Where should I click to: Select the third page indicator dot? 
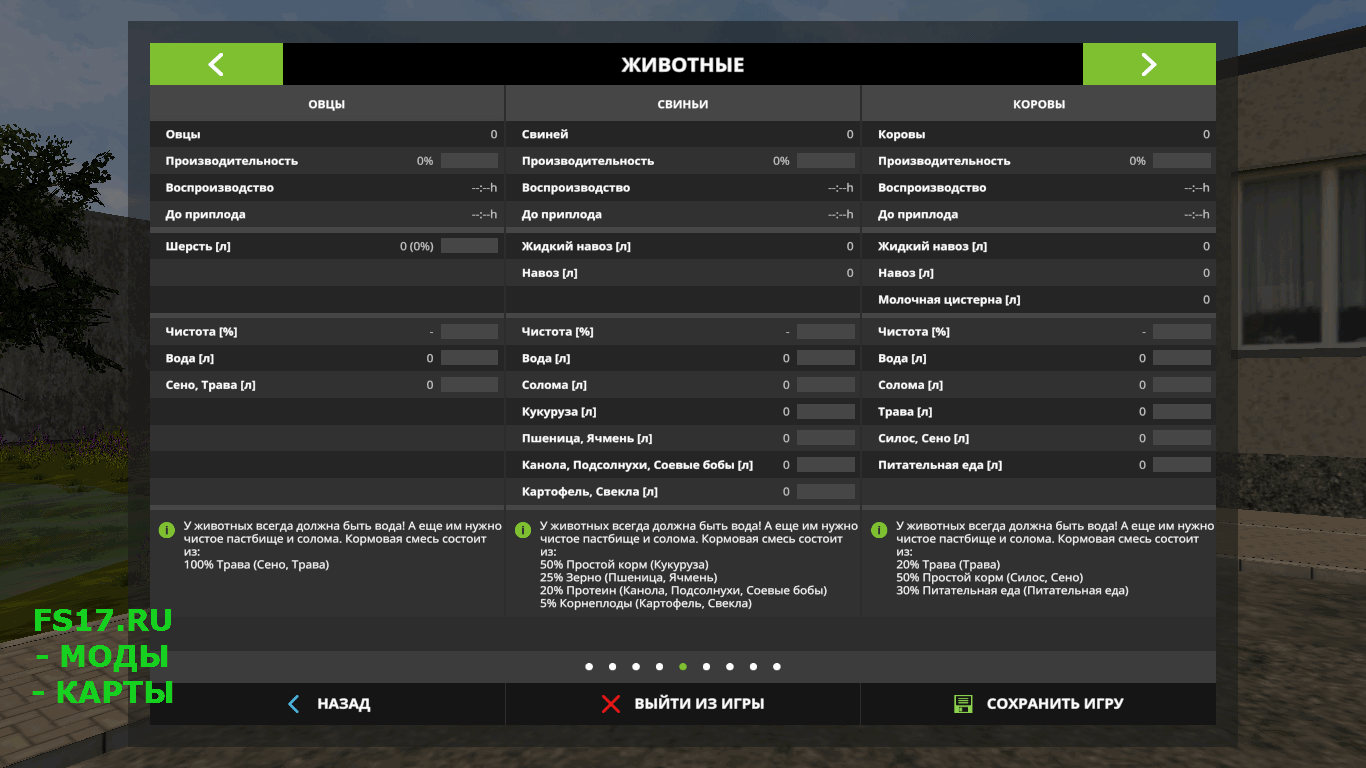636,666
